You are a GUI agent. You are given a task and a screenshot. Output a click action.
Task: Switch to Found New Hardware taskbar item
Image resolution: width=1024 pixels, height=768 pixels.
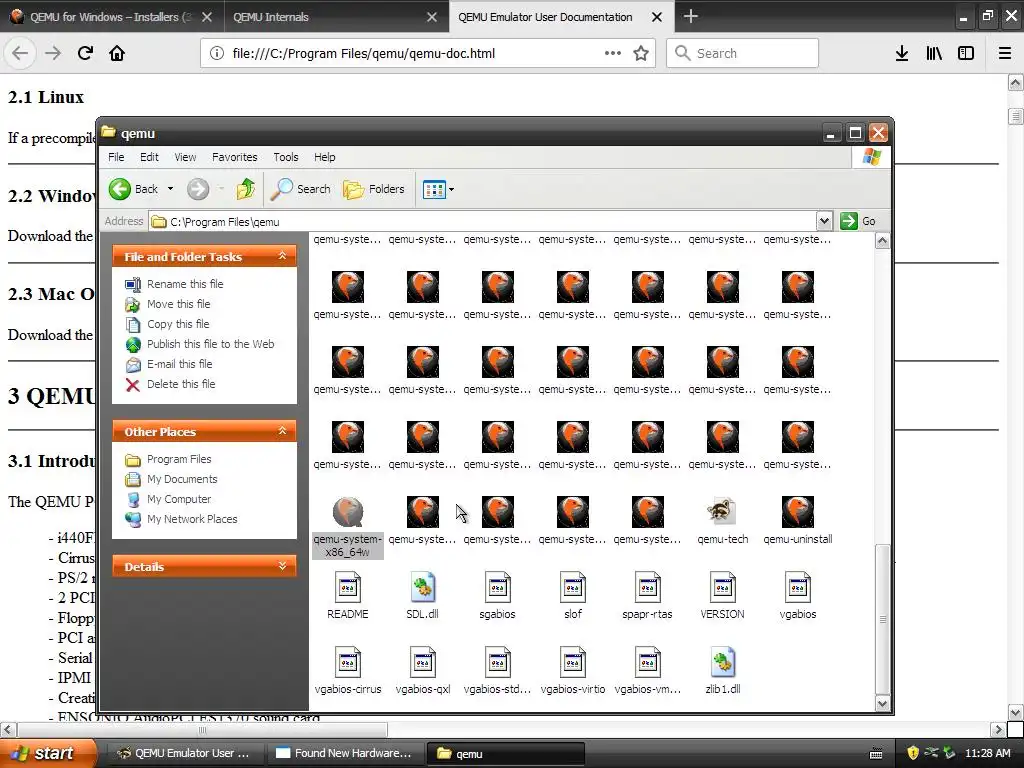pyautogui.click(x=345, y=753)
